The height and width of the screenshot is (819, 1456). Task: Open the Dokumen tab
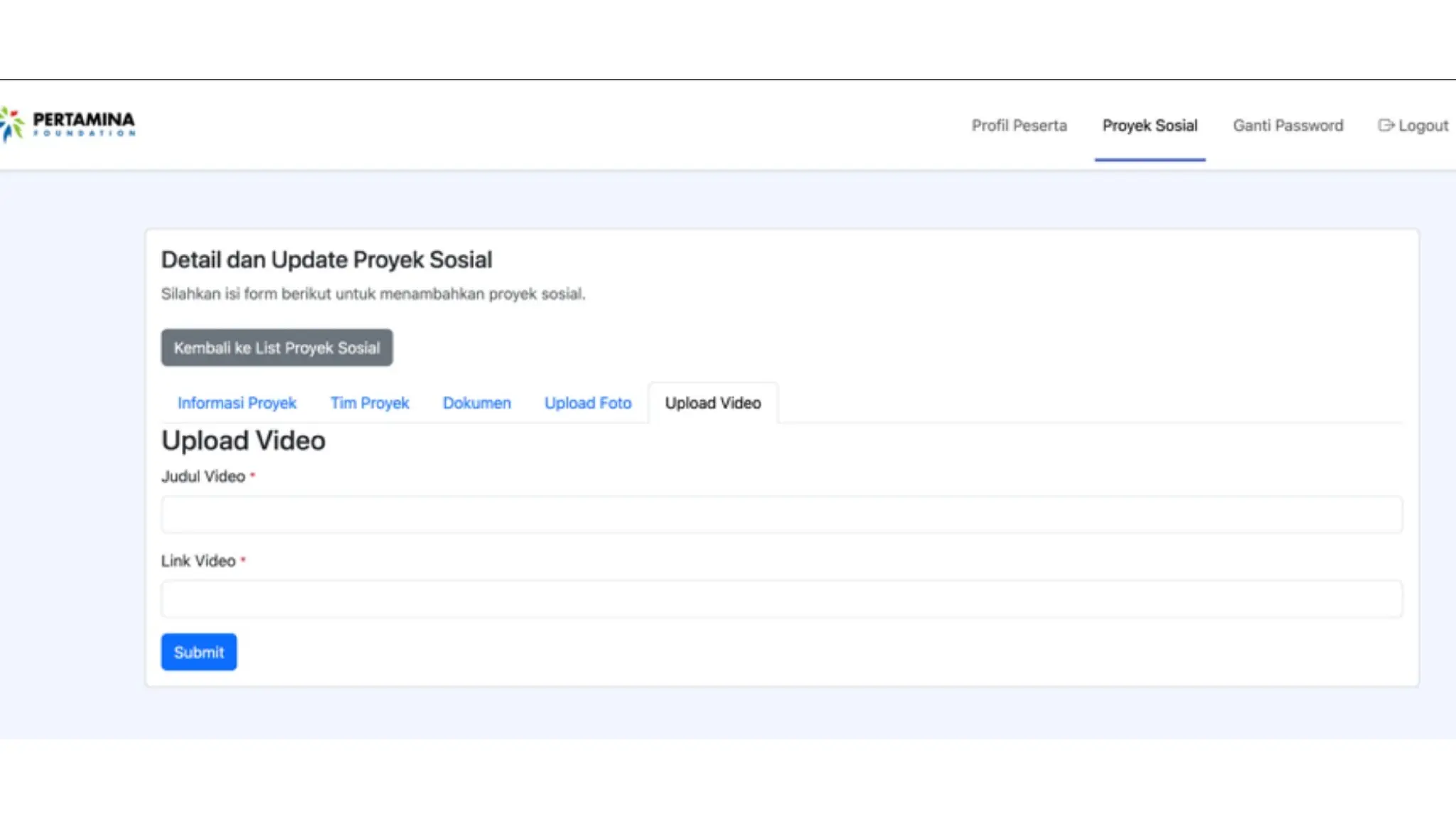click(x=476, y=403)
